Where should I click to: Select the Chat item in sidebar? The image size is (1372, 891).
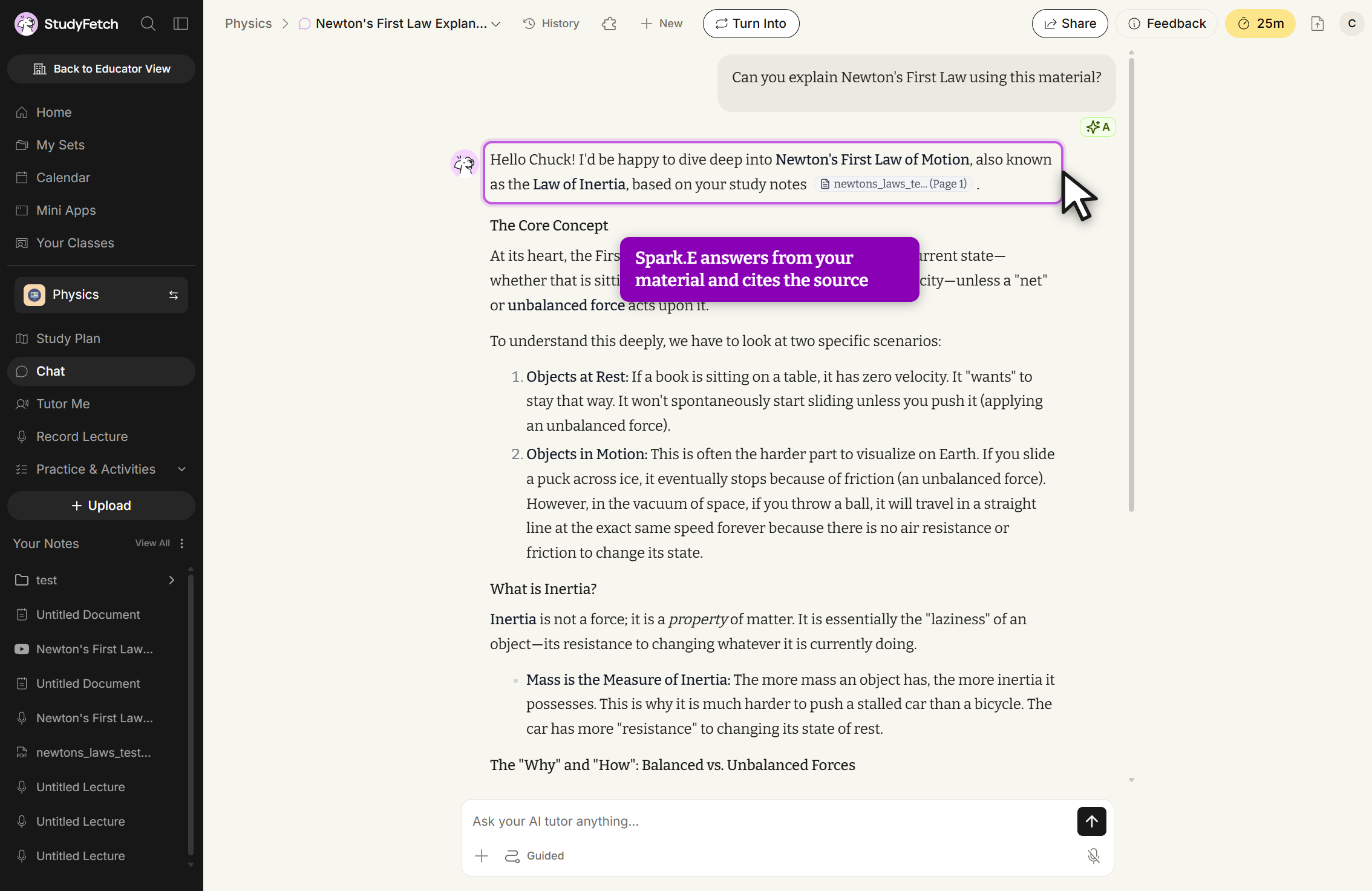coord(101,371)
